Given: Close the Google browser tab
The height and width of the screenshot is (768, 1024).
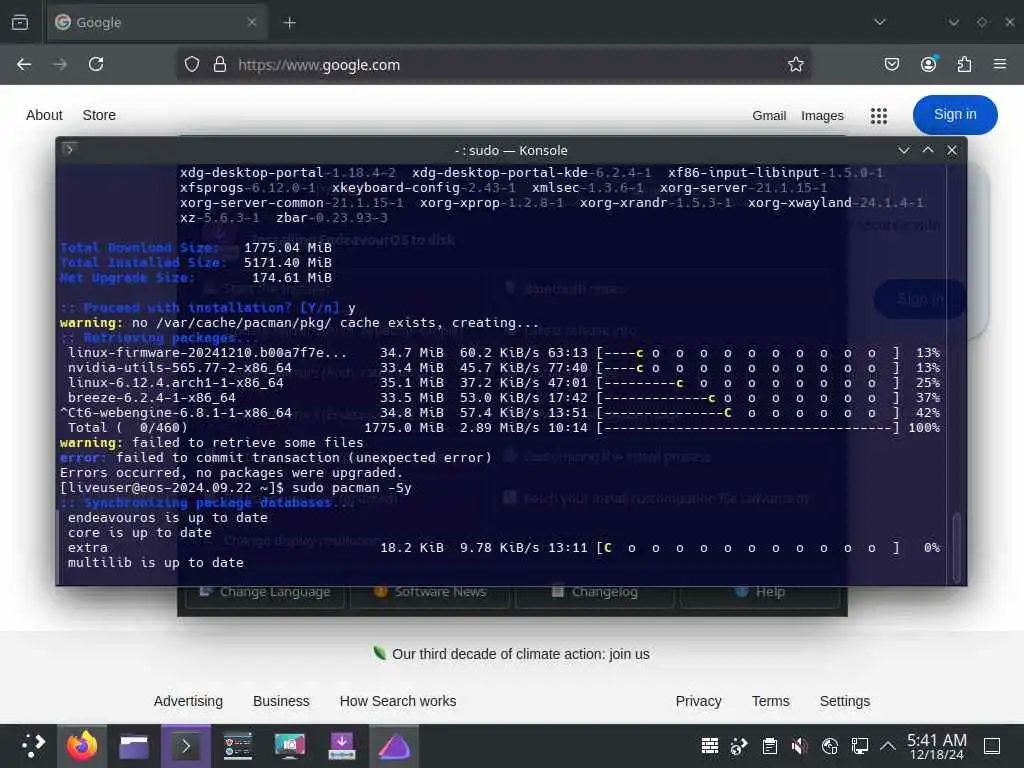Looking at the screenshot, I should [x=251, y=22].
